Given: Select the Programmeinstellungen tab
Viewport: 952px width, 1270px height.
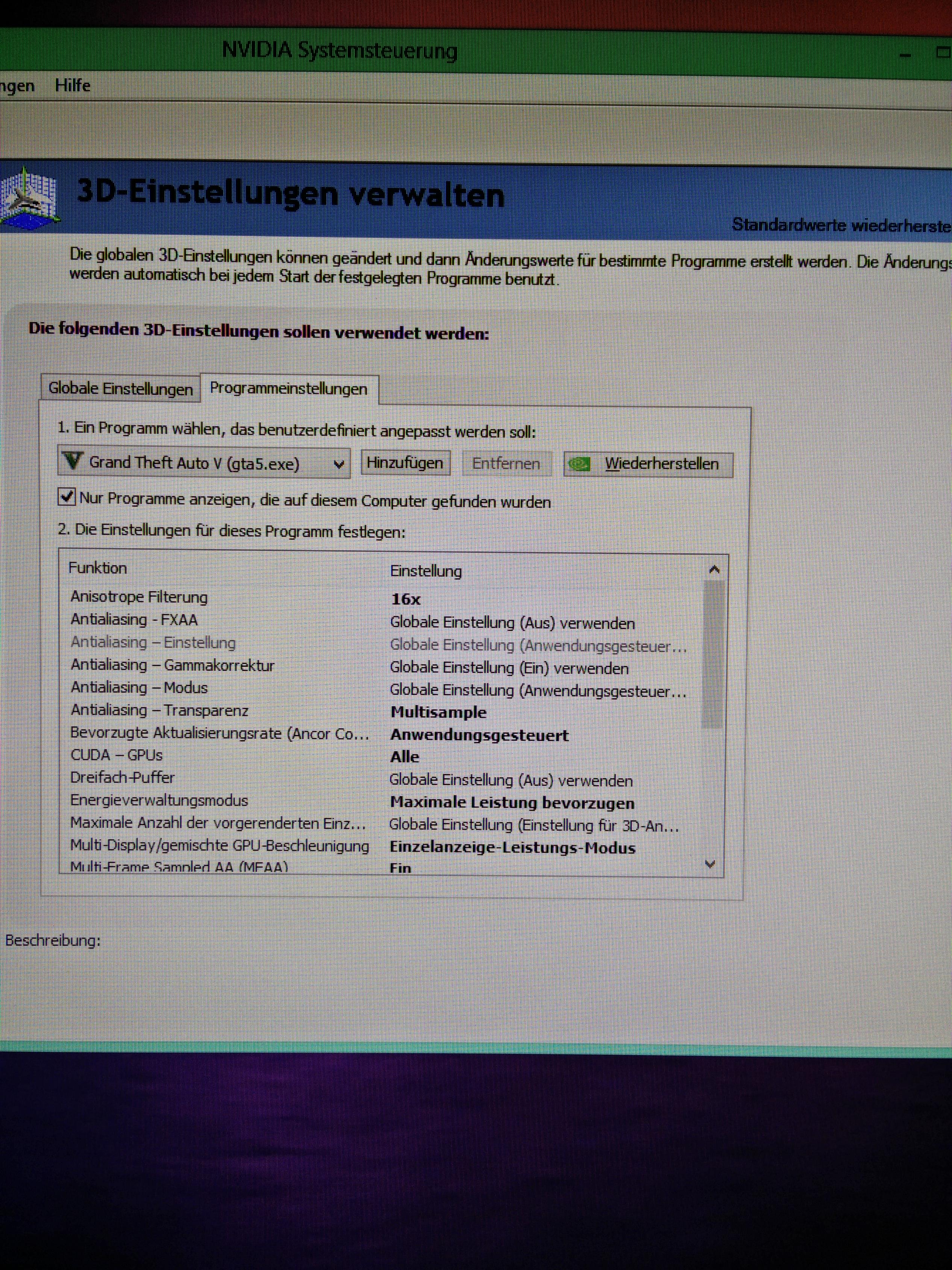Looking at the screenshot, I should [x=288, y=389].
